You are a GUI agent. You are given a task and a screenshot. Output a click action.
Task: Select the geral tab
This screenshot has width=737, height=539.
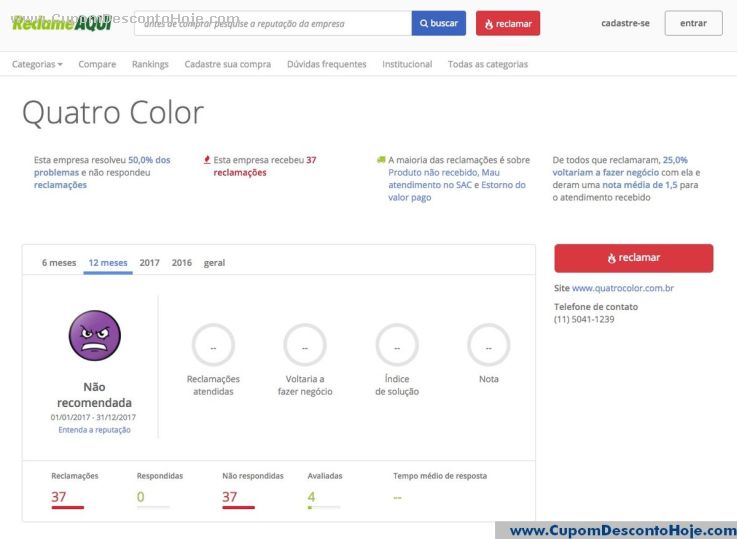(214, 263)
